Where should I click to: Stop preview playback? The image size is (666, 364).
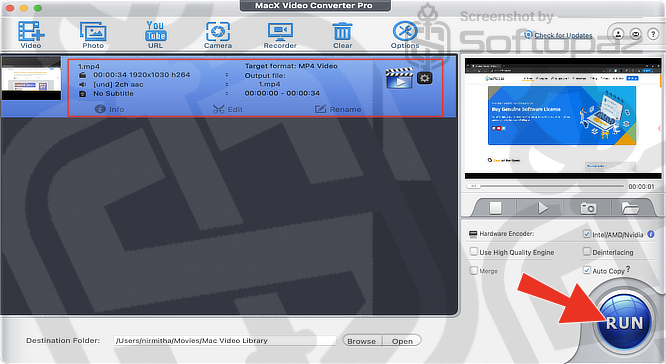pyautogui.click(x=495, y=208)
